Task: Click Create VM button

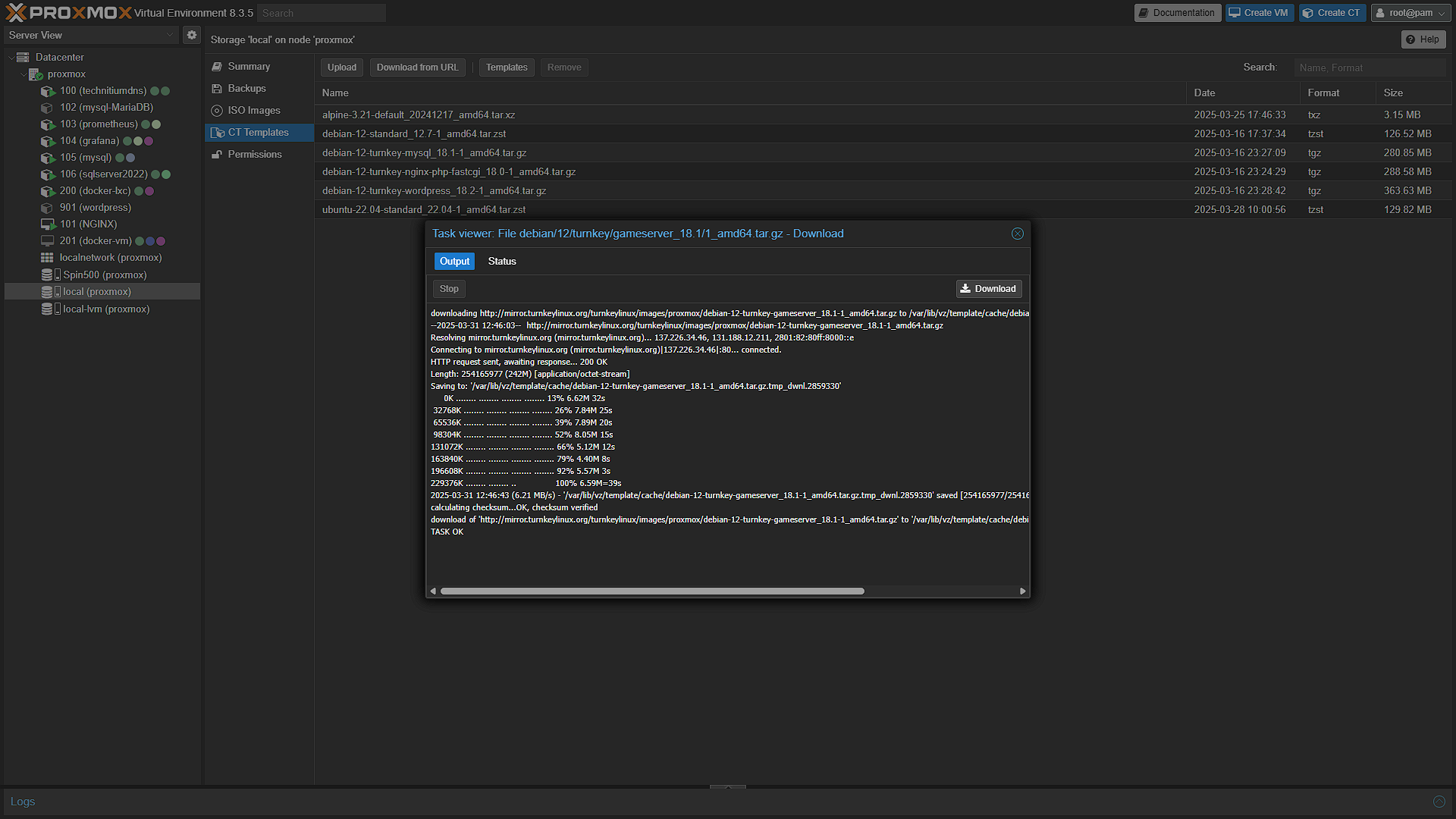Action: click(1259, 13)
